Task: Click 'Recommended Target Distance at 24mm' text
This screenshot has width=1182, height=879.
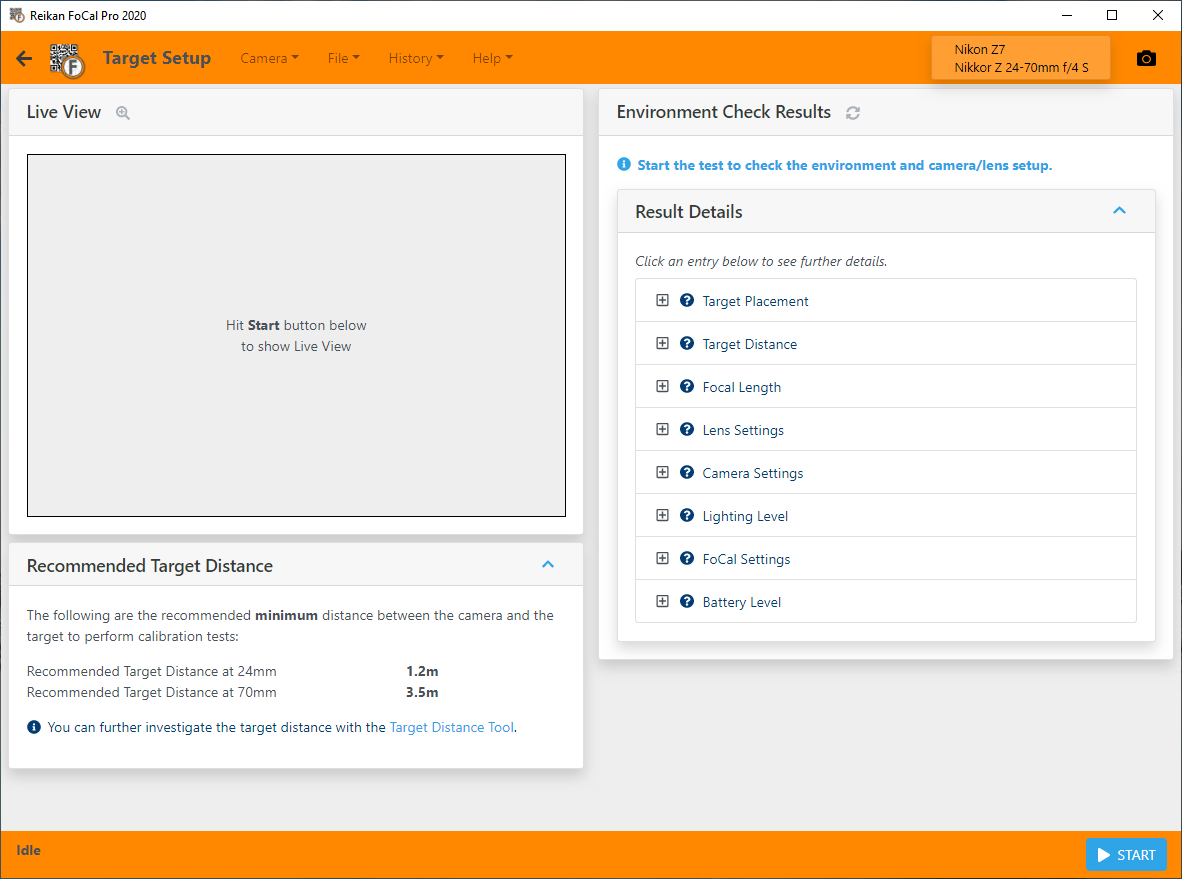Action: pos(152,671)
